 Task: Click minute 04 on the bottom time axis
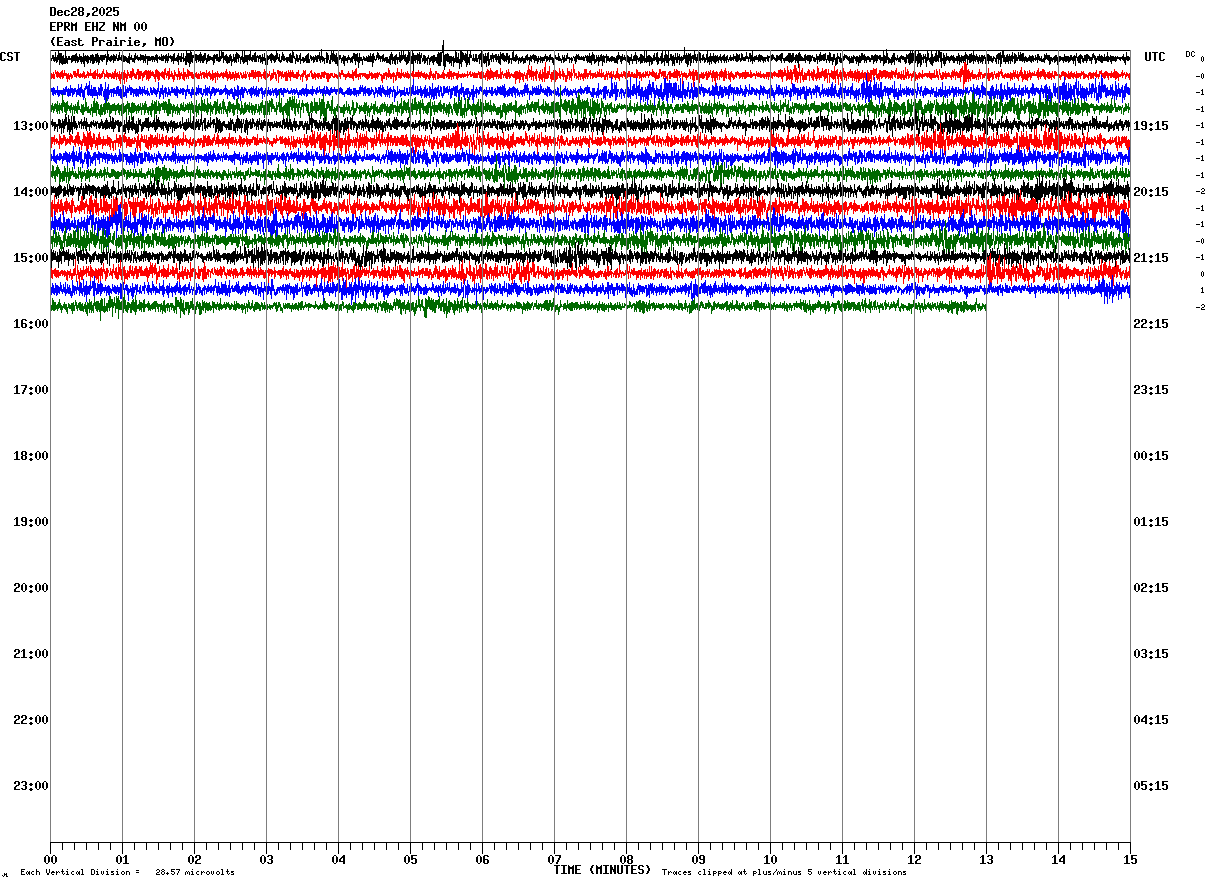tap(338, 859)
